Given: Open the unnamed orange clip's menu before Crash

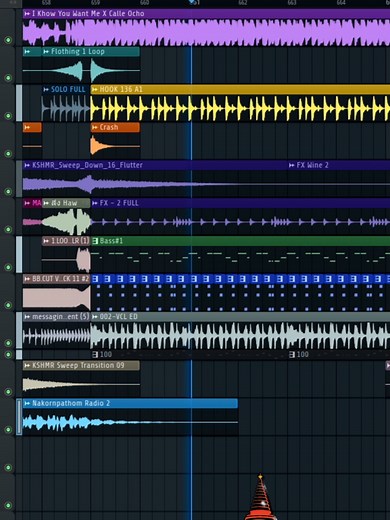Looking at the screenshot, I should [x=27, y=127].
